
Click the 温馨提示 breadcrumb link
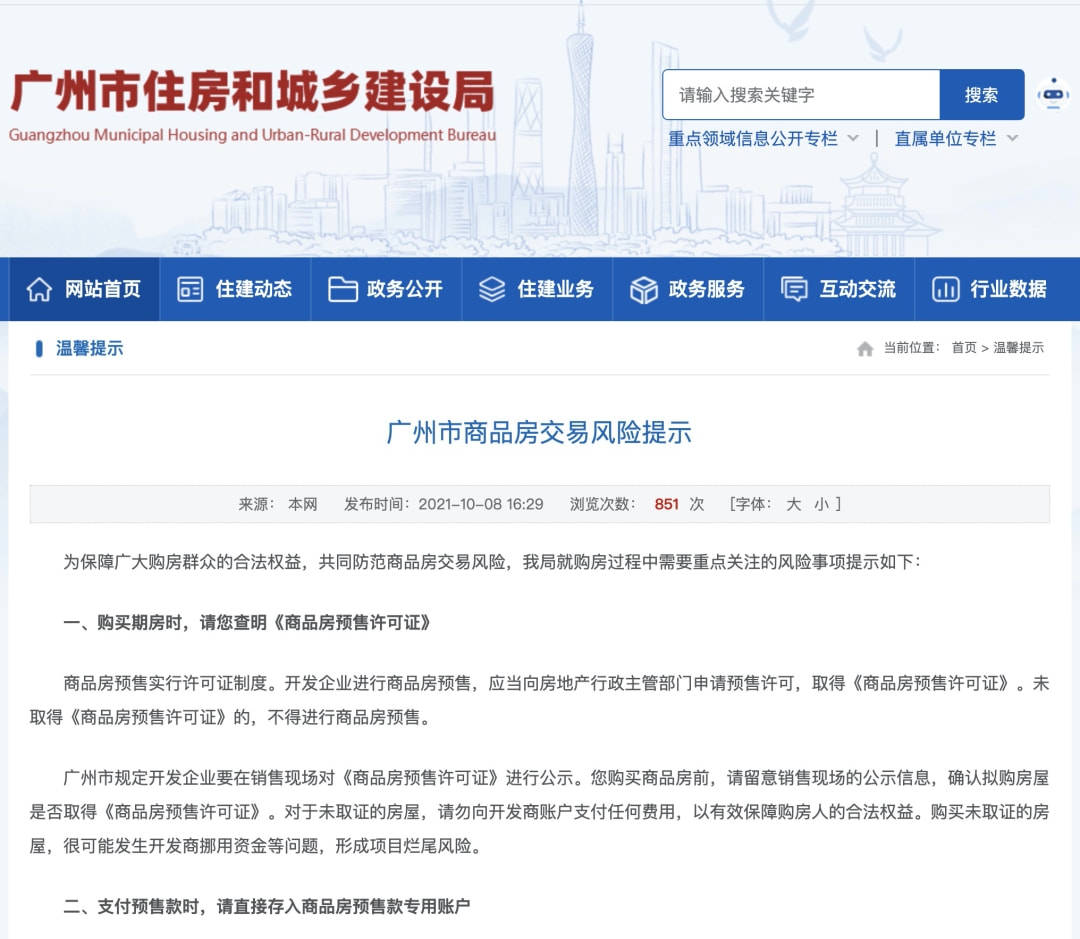click(x=1018, y=348)
